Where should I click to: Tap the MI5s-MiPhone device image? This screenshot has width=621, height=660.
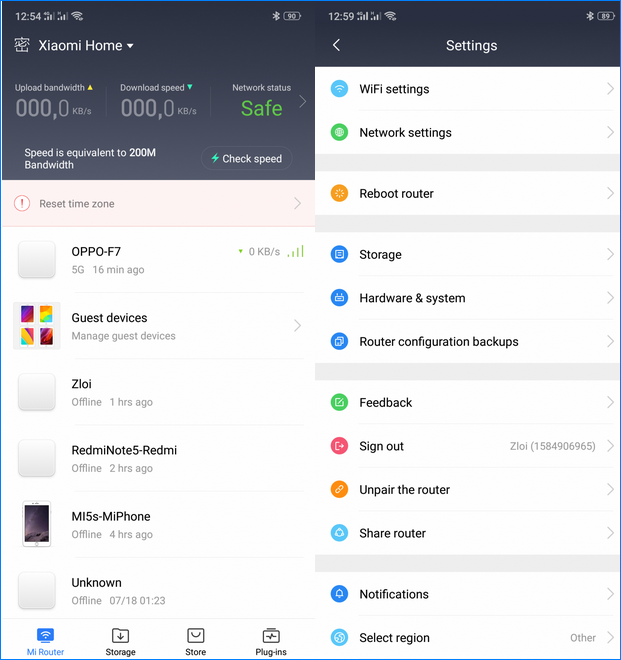37,523
